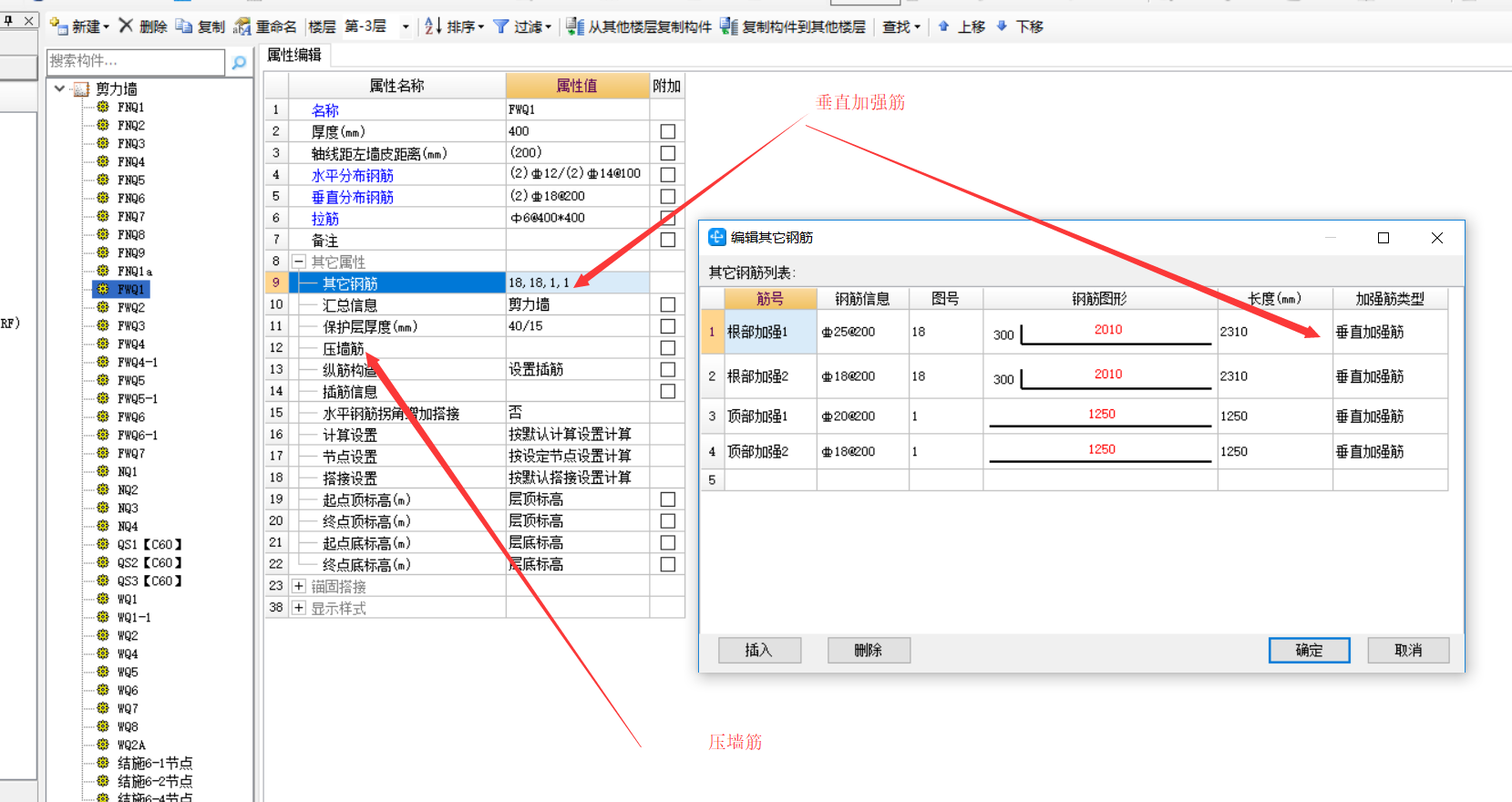The height and width of the screenshot is (802, 1512).
Task: Click the 排序 sort A-Z icon
Action: [433, 26]
